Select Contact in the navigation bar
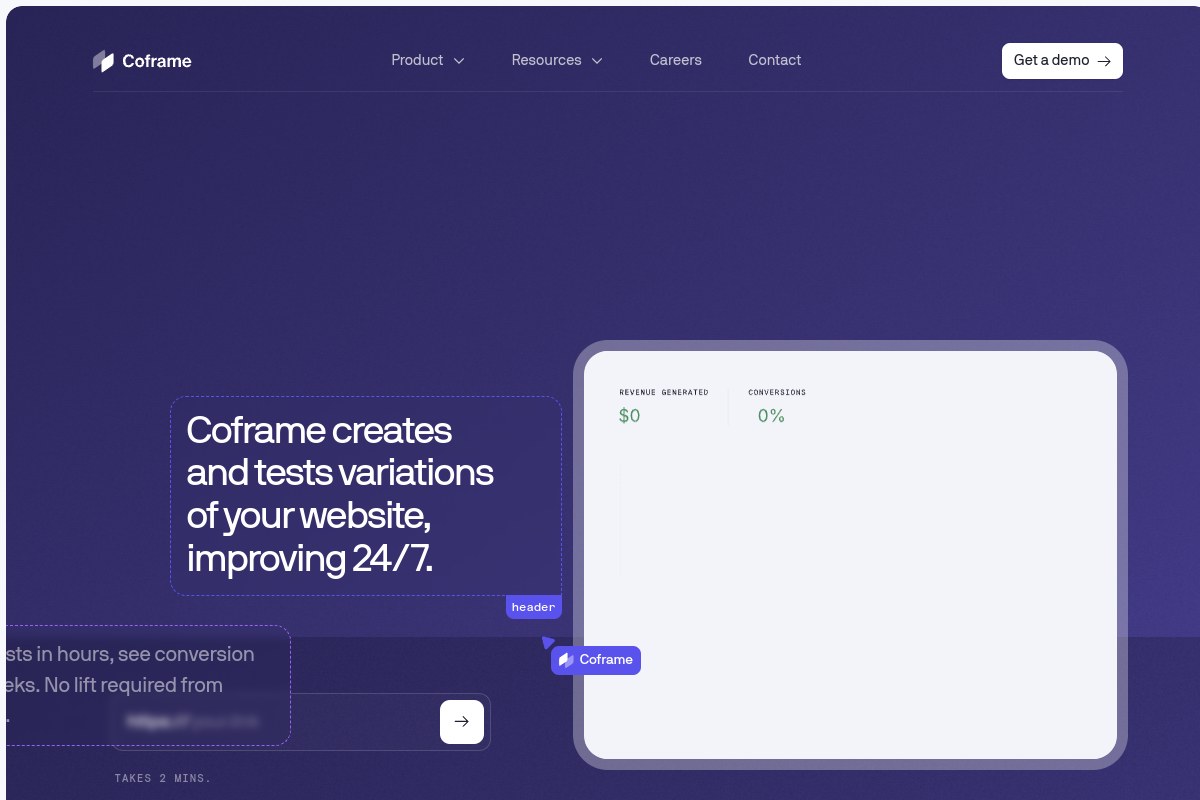Image resolution: width=1200 pixels, height=800 pixels. tap(774, 60)
